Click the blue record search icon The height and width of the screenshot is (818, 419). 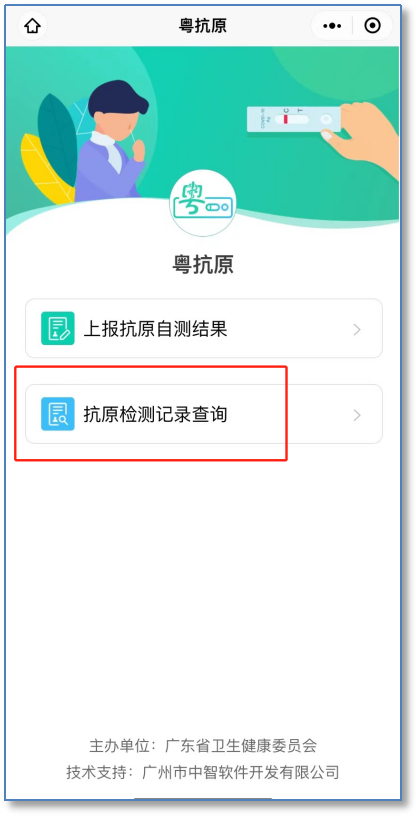point(58,414)
